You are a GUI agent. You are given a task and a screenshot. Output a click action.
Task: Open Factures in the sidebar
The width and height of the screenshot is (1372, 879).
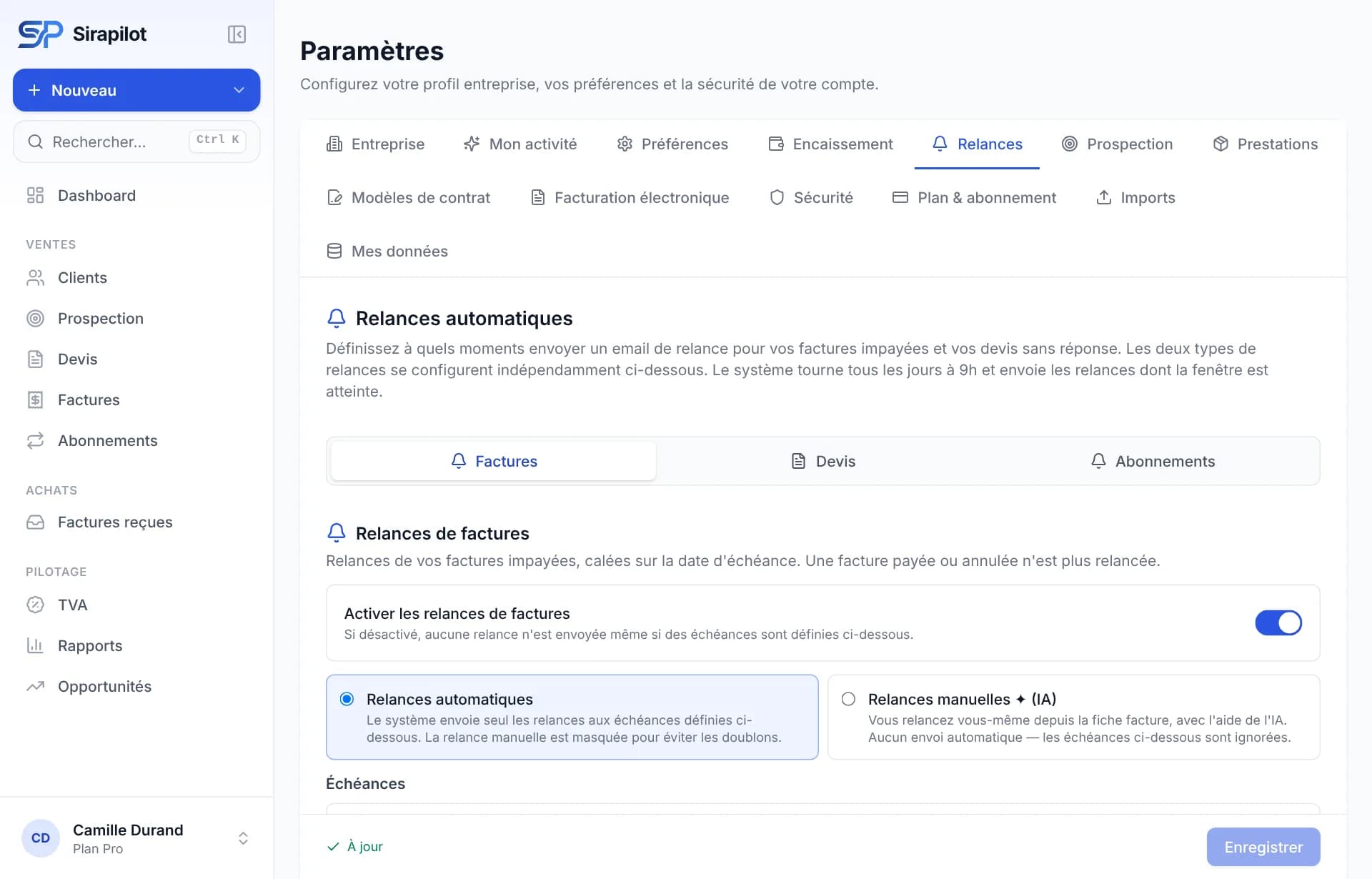pyautogui.click(x=136, y=400)
